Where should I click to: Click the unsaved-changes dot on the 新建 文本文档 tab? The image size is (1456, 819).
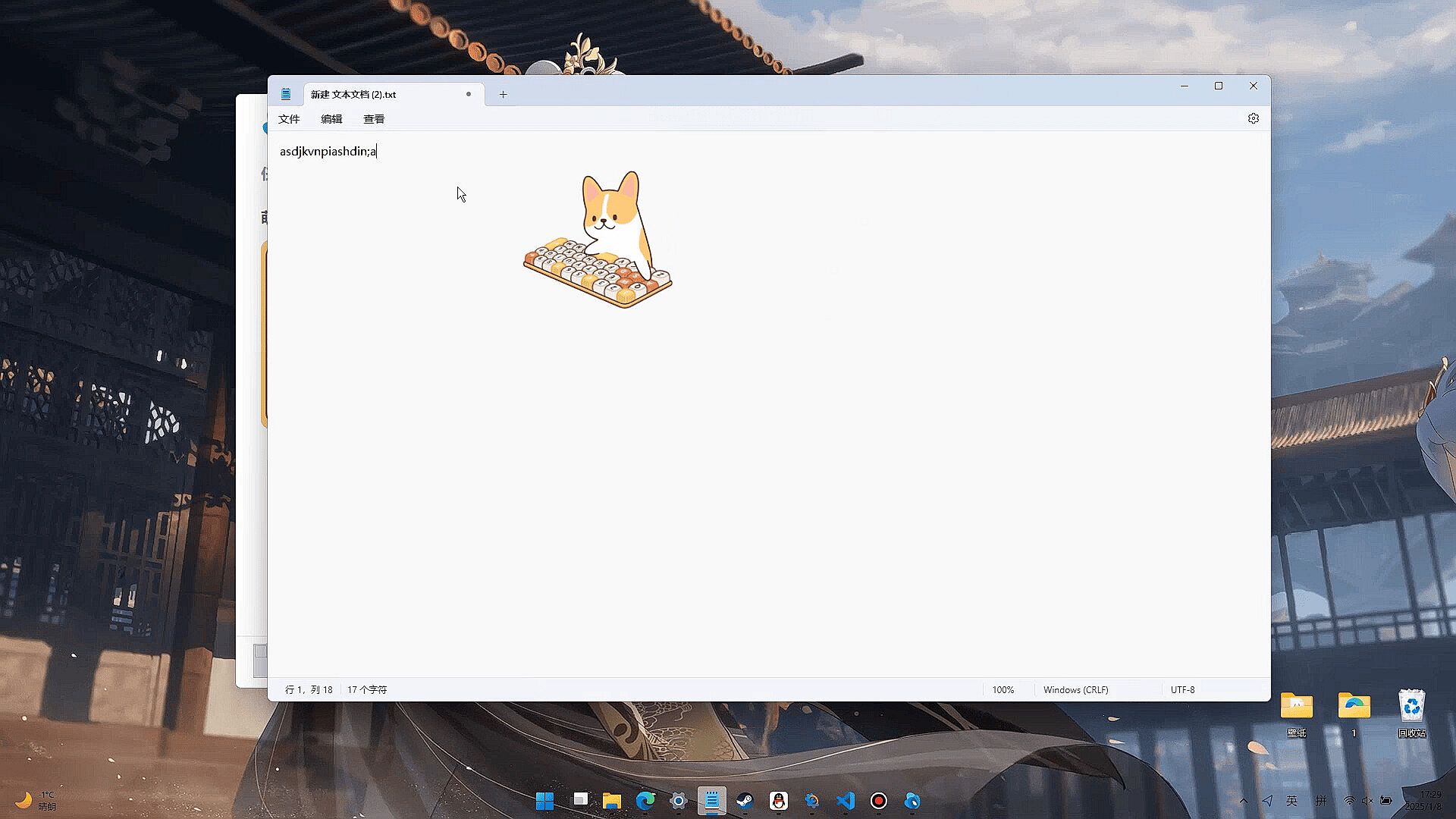point(469,94)
